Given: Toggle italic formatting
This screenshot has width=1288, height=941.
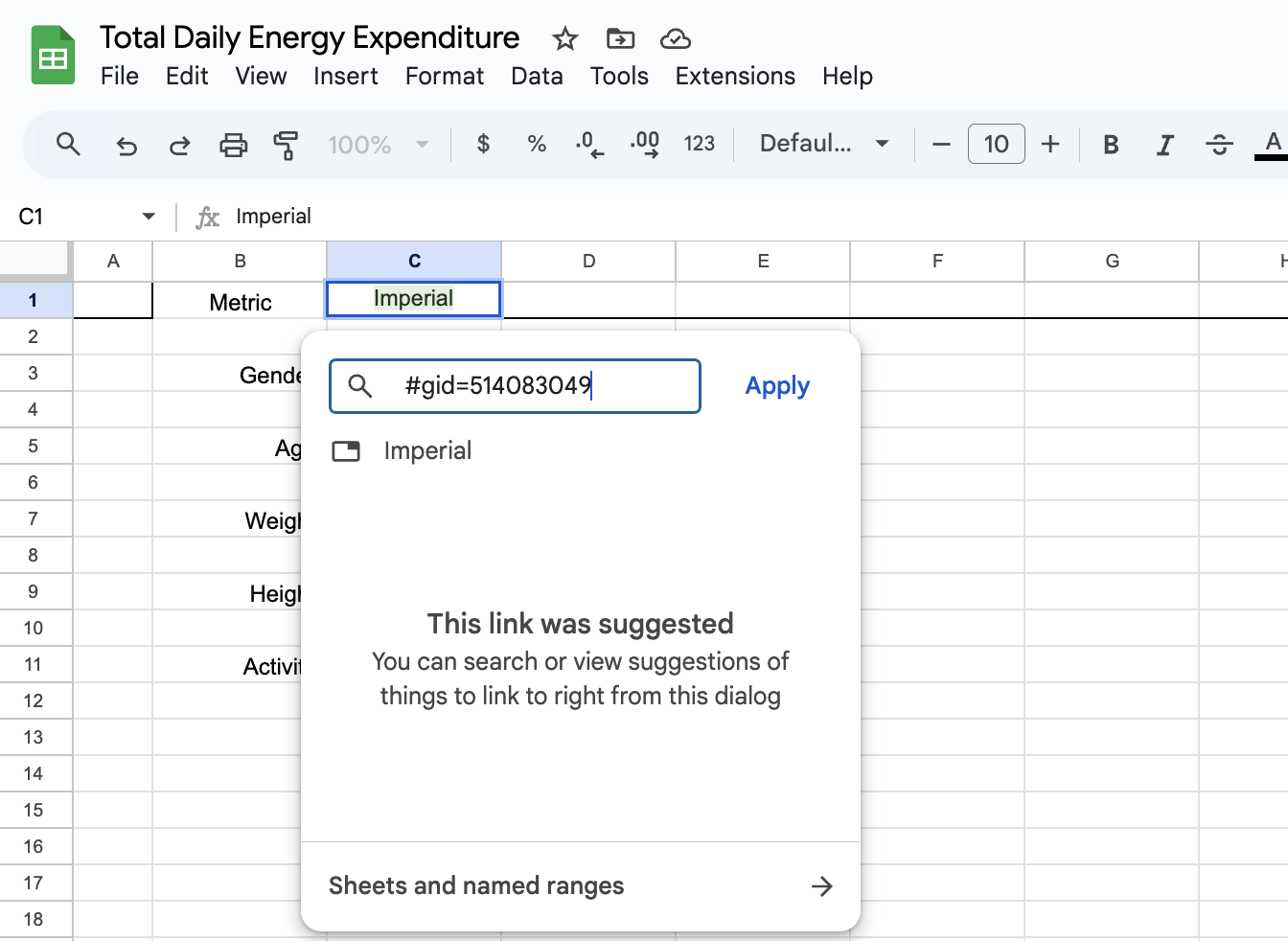Looking at the screenshot, I should [1164, 145].
